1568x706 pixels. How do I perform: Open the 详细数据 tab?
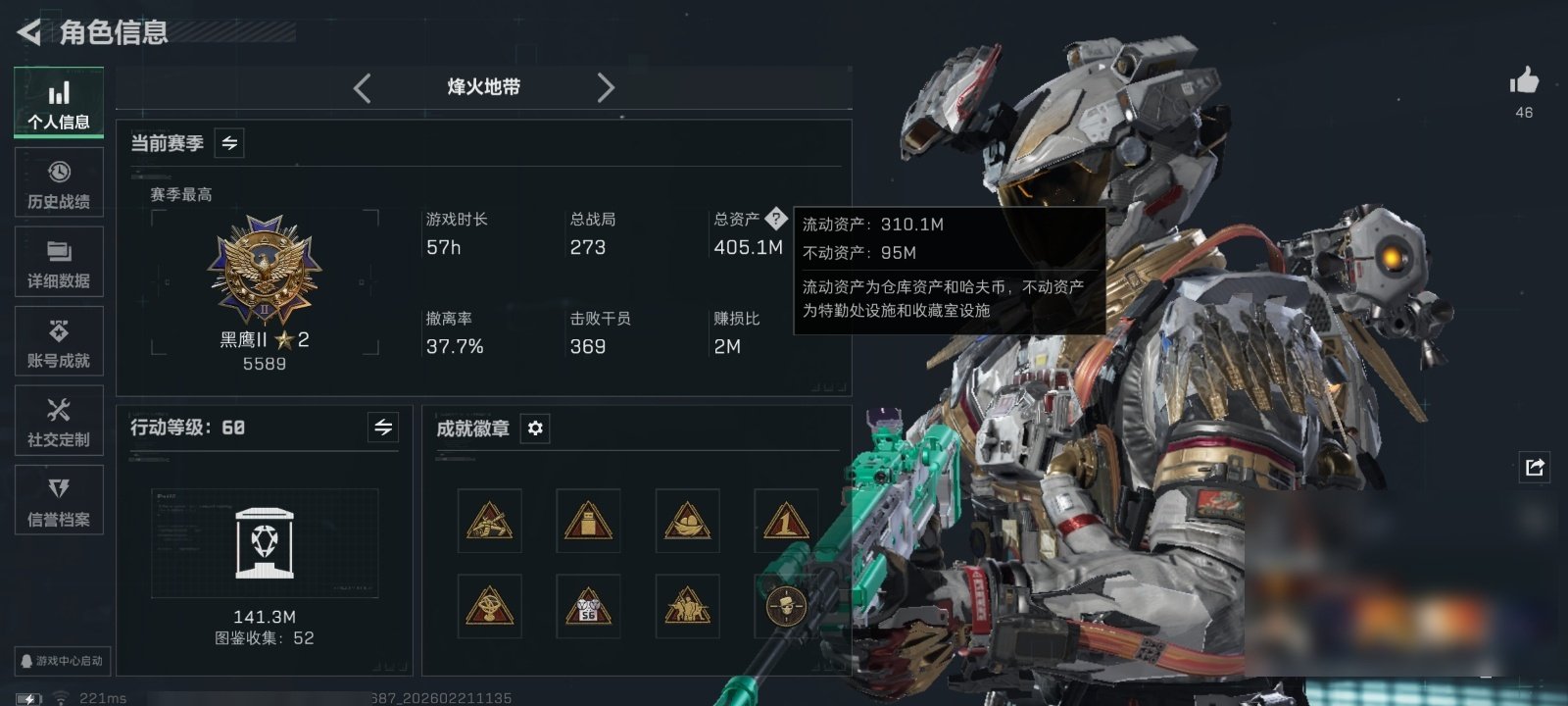59,262
